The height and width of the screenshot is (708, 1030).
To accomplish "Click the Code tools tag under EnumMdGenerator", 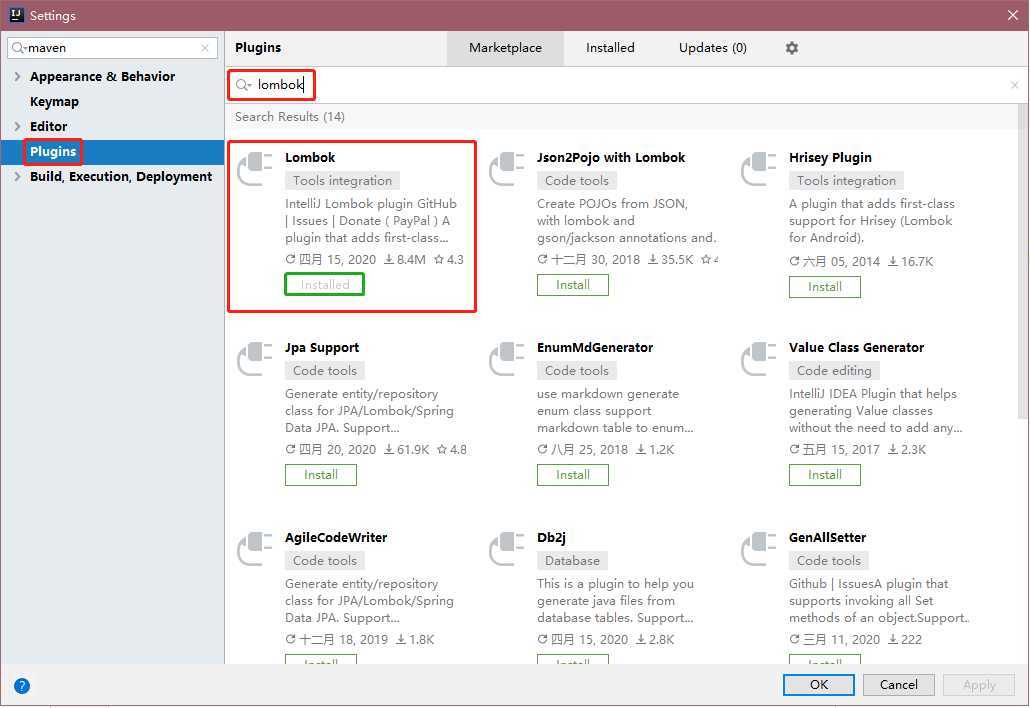I will 577,370.
